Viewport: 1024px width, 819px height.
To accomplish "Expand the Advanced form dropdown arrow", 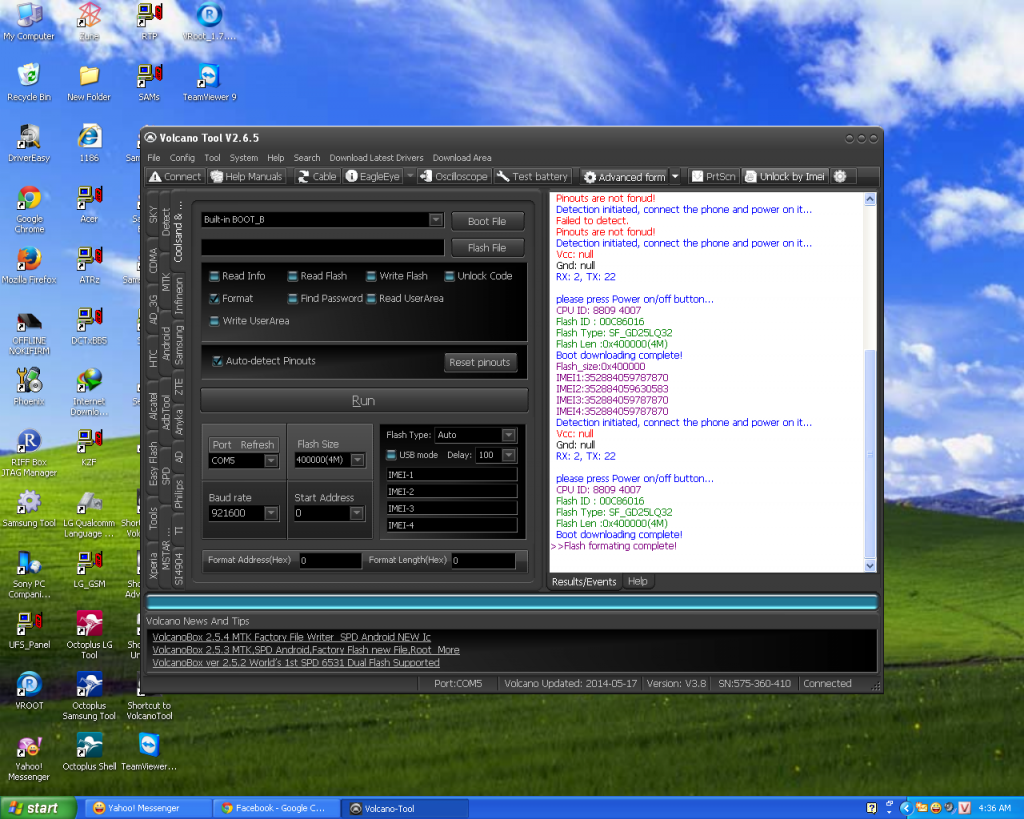I will [675, 177].
